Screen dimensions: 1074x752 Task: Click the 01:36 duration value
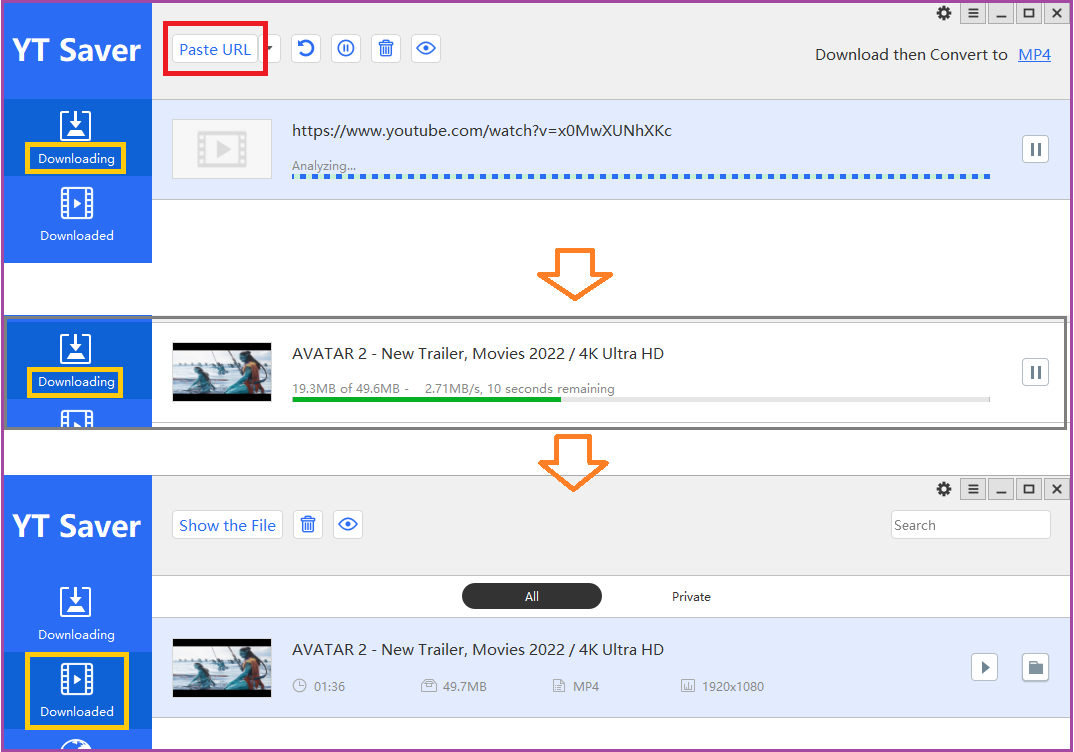click(x=329, y=687)
